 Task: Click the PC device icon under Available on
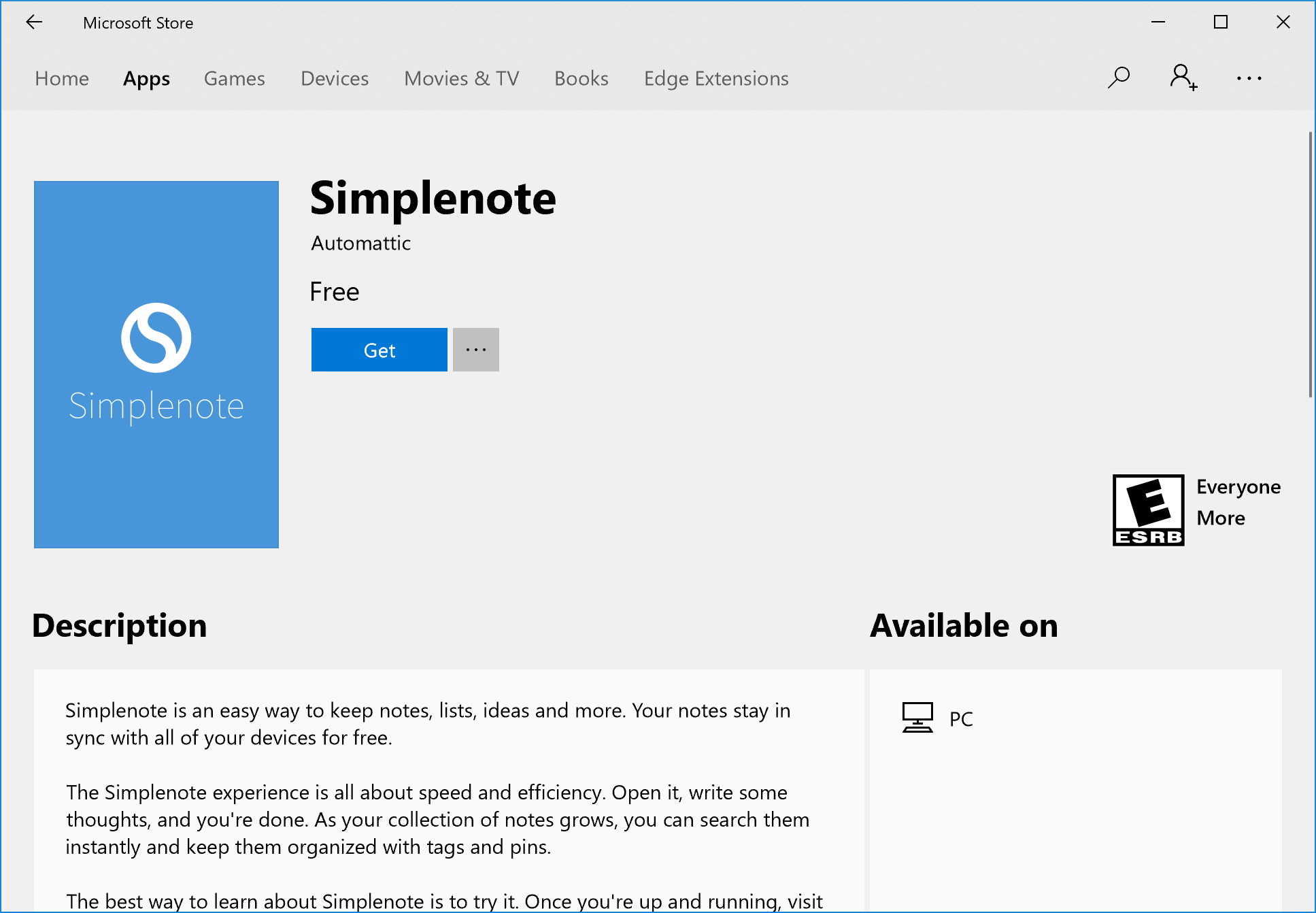tap(917, 716)
